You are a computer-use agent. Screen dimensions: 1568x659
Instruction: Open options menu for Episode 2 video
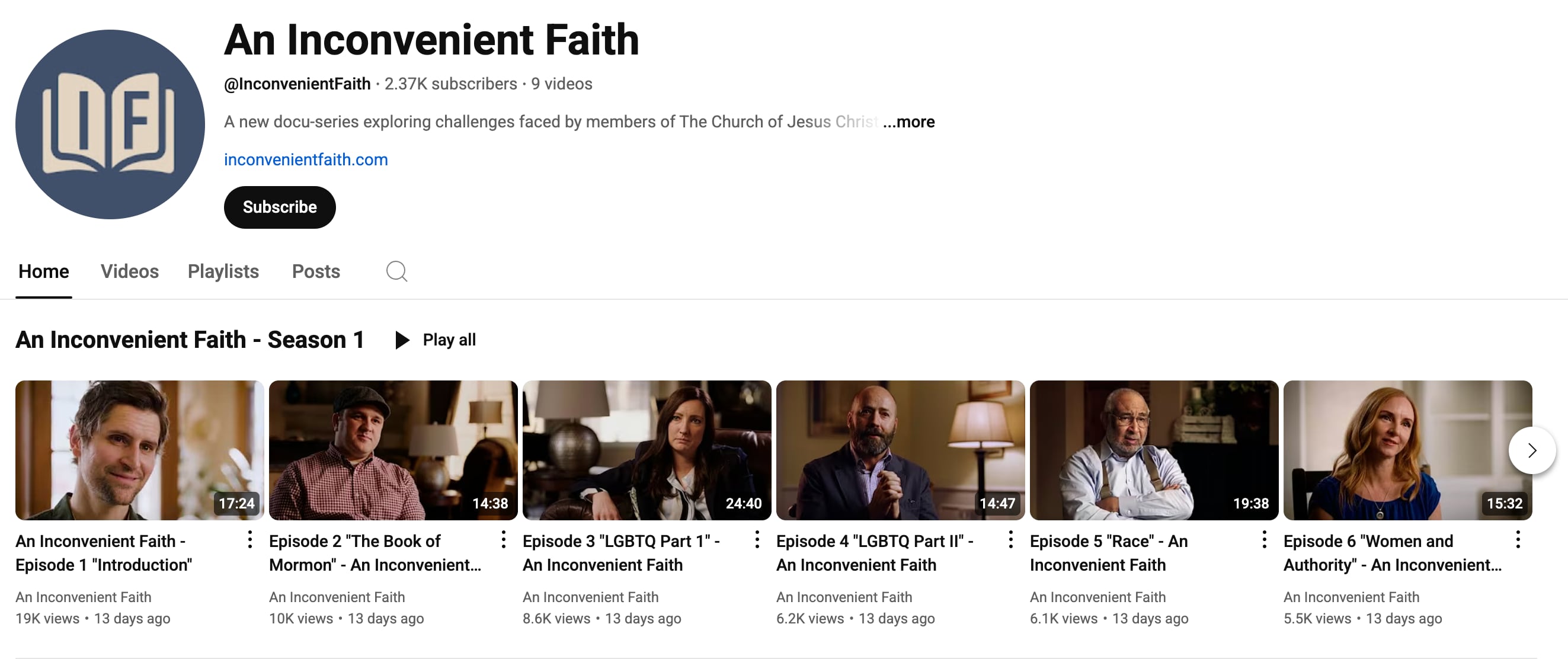(x=503, y=540)
